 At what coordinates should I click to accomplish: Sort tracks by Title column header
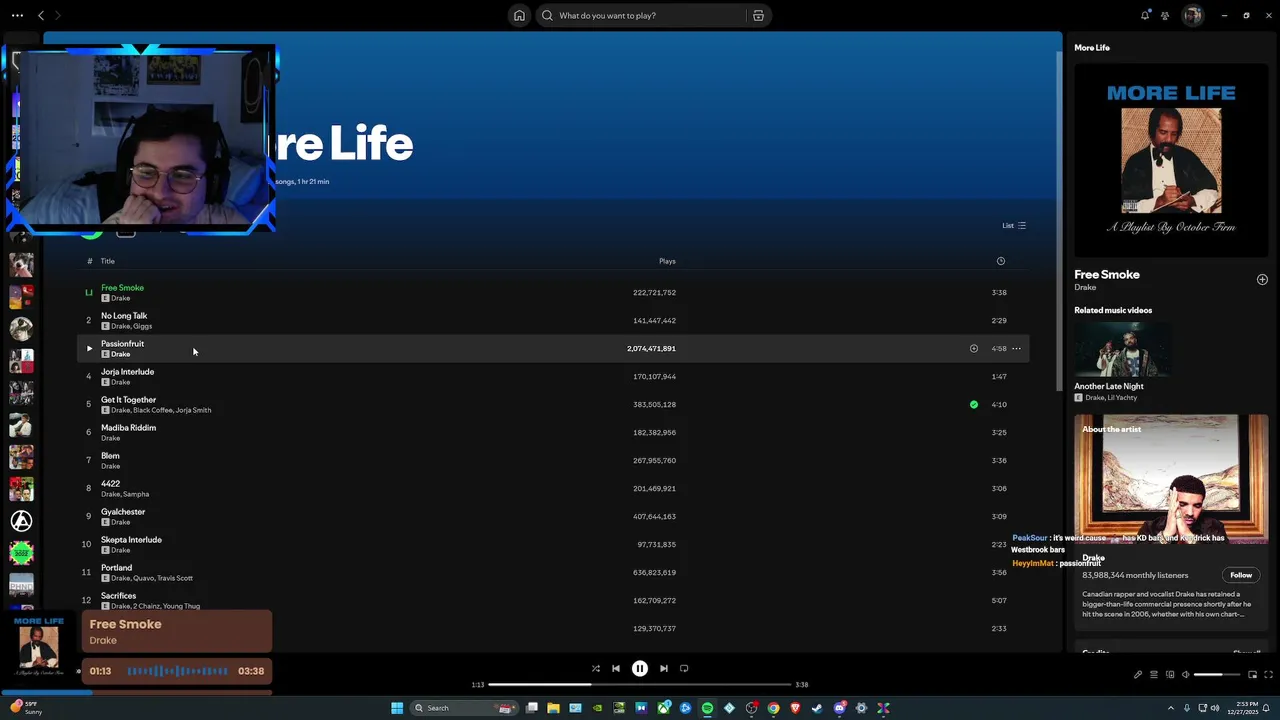107,261
